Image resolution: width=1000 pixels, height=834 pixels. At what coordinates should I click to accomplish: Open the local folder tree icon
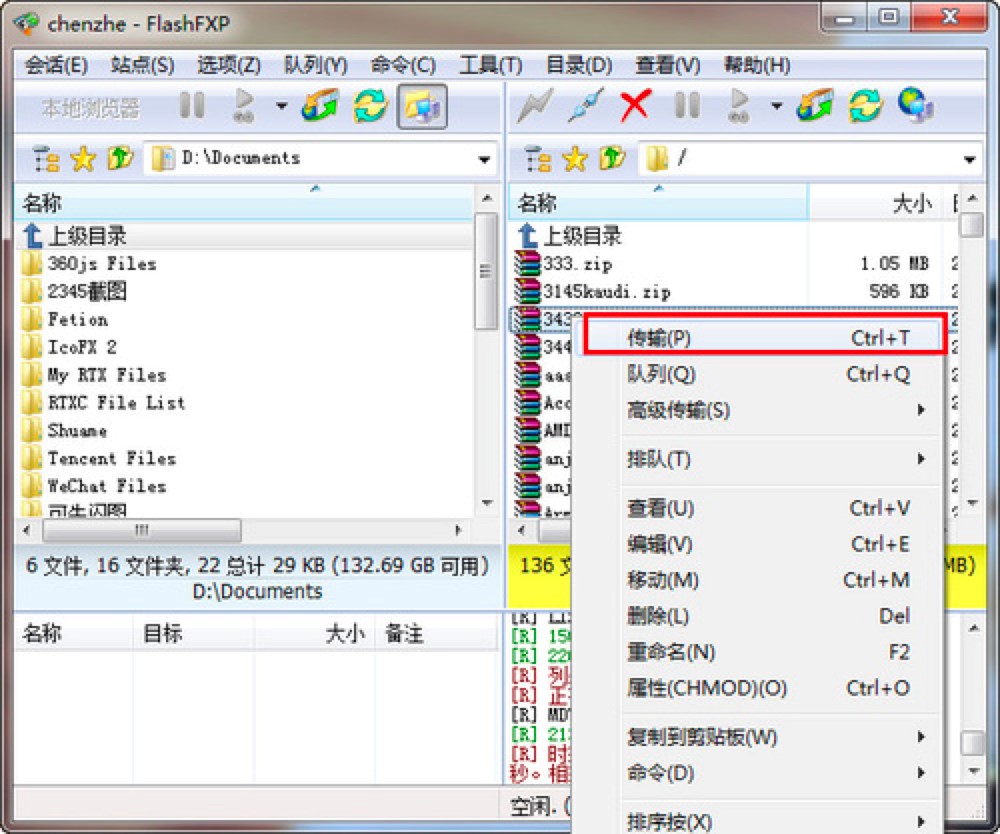pyautogui.click(x=47, y=159)
